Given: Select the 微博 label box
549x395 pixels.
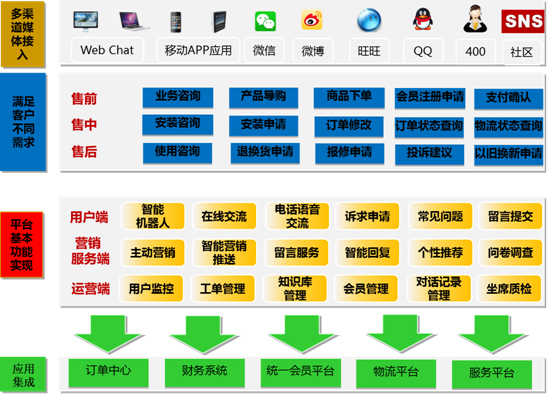Looking at the screenshot, I should point(313,51).
